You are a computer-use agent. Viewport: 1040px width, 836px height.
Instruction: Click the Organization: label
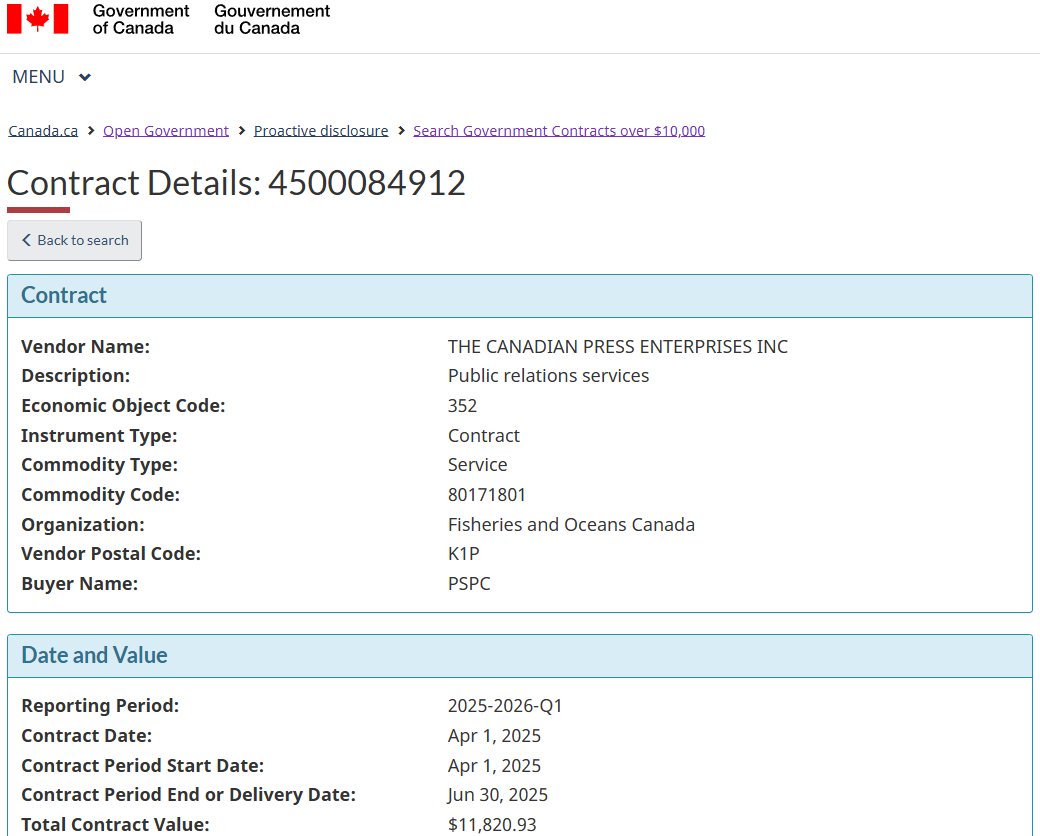(x=83, y=524)
